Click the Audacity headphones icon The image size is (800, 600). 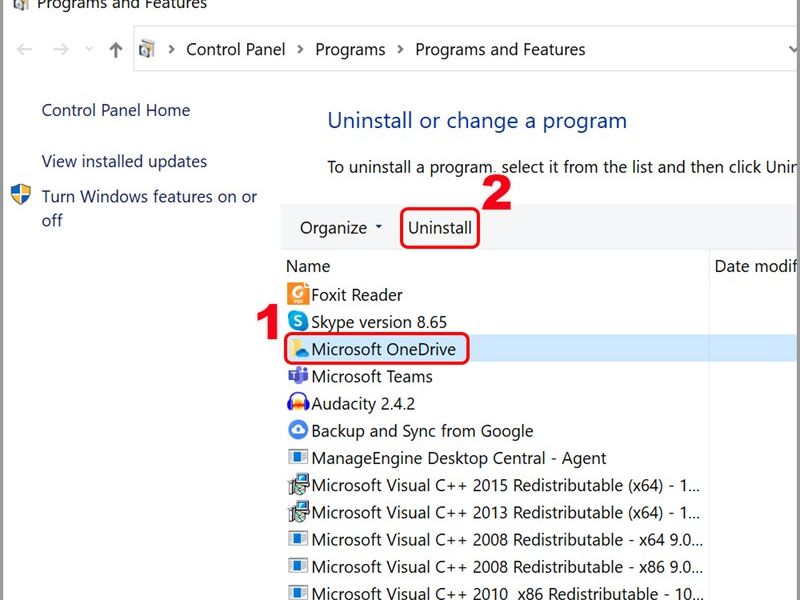[x=298, y=403]
